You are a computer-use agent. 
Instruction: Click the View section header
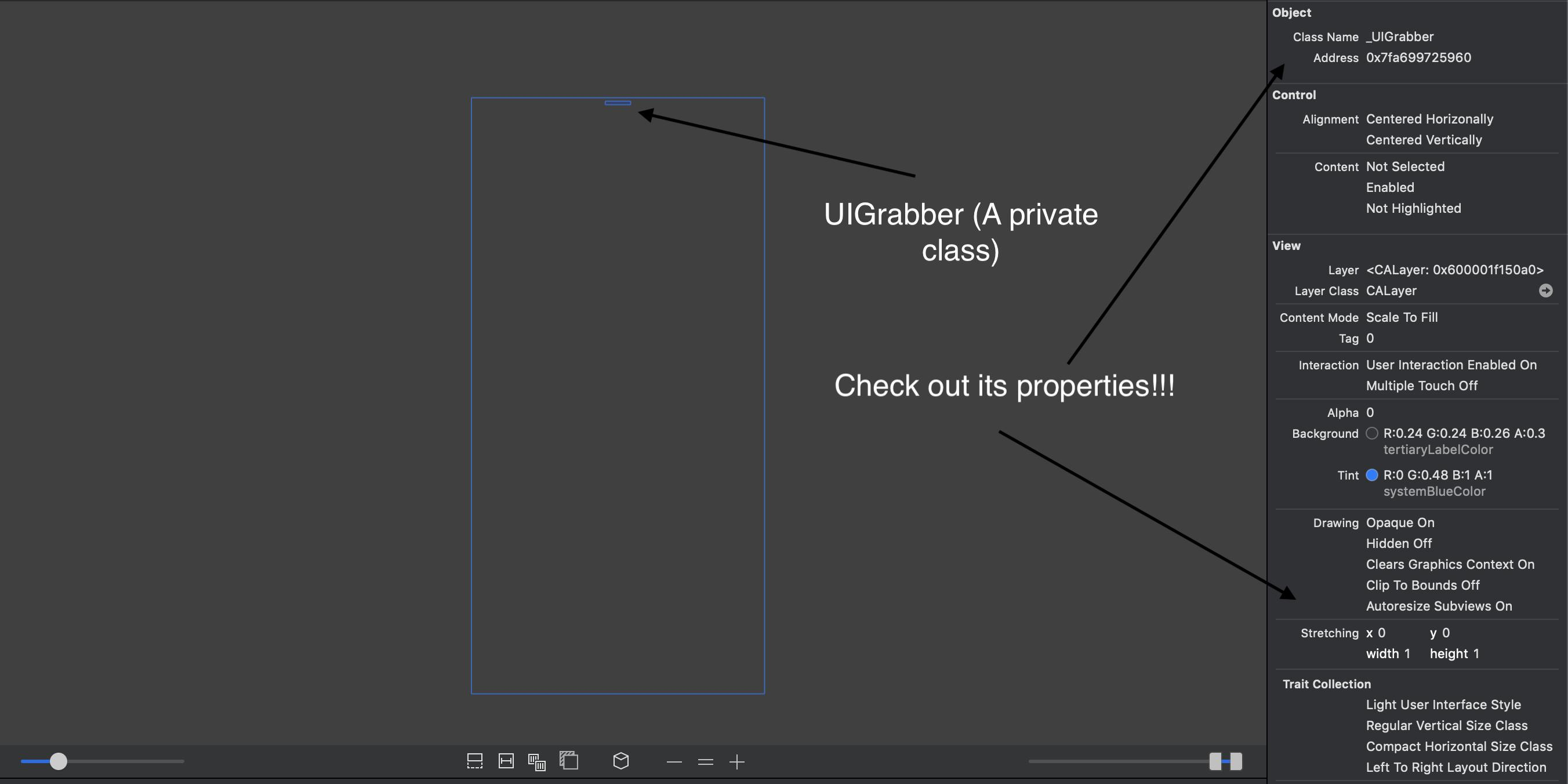pyautogui.click(x=1286, y=246)
